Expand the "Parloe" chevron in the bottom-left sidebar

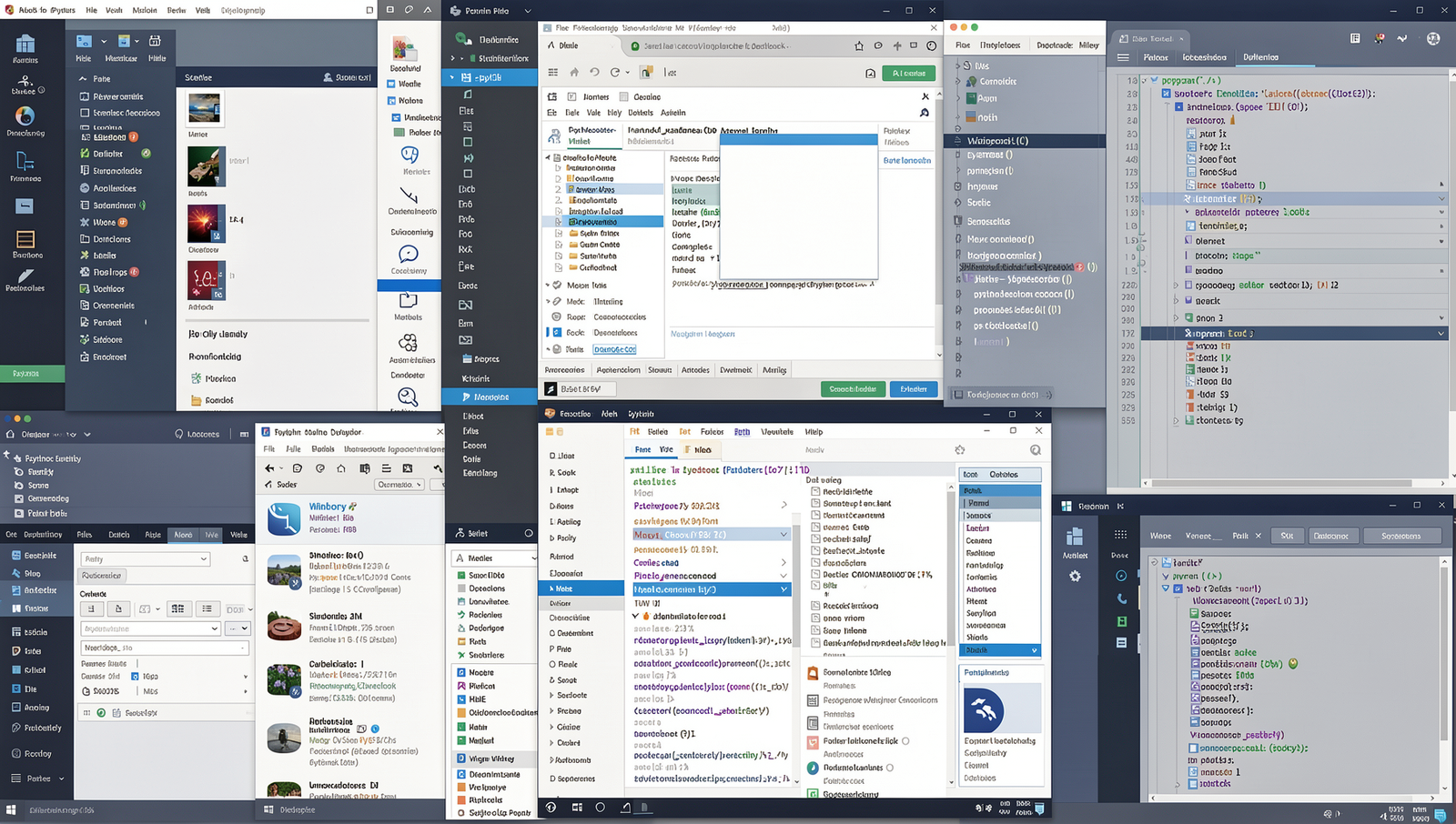click(x=62, y=779)
